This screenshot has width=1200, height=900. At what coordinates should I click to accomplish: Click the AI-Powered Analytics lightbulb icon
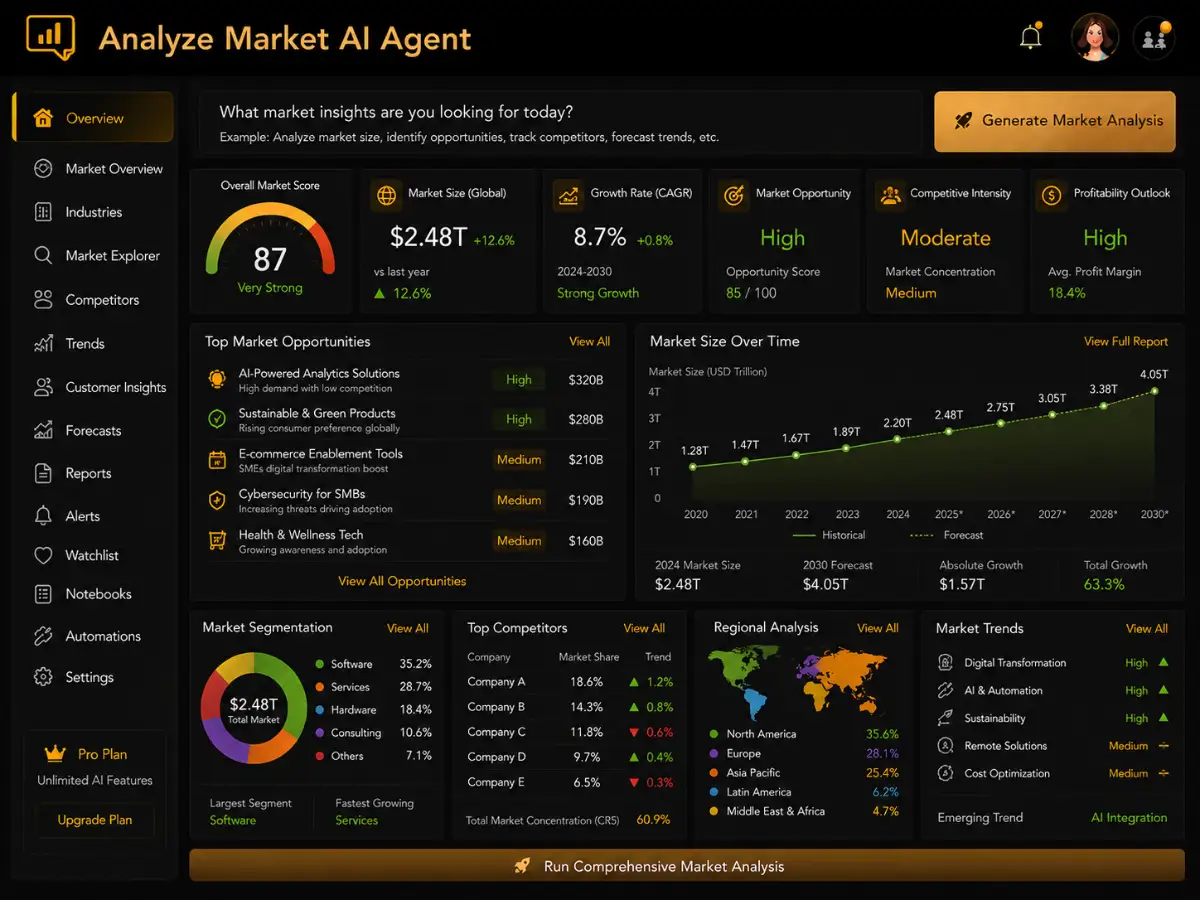[217, 379]
